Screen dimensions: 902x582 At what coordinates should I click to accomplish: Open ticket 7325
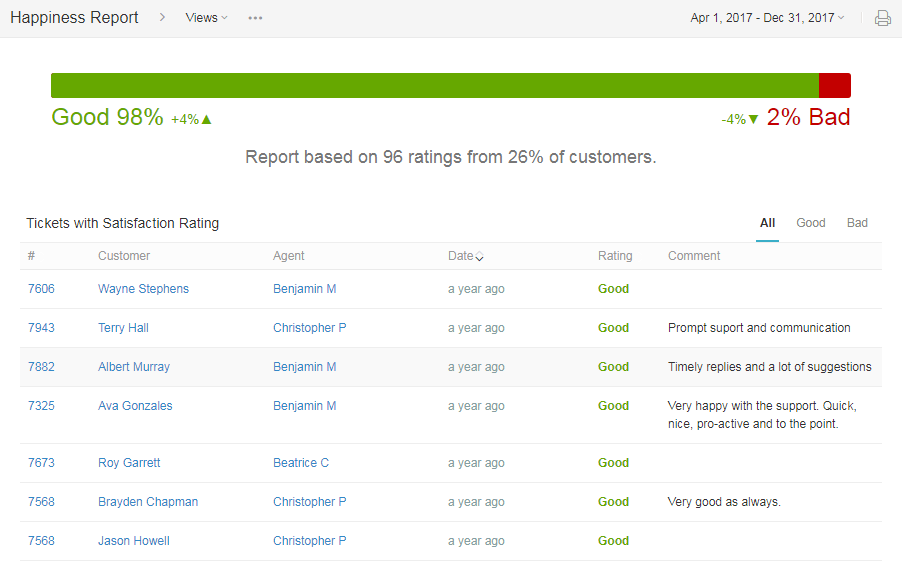click(41, 406)
